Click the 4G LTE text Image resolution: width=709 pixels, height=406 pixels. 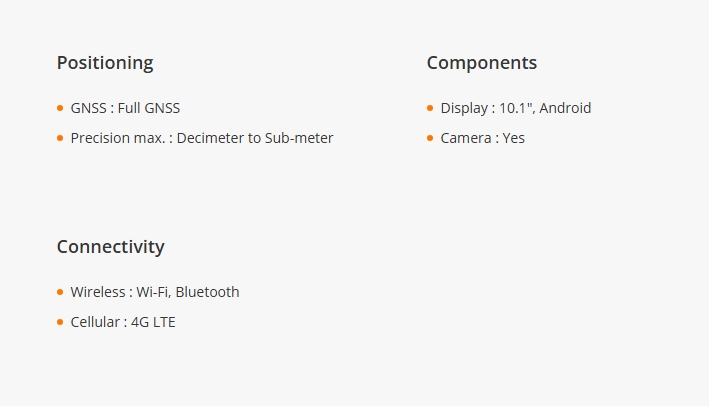pos(153,322)
